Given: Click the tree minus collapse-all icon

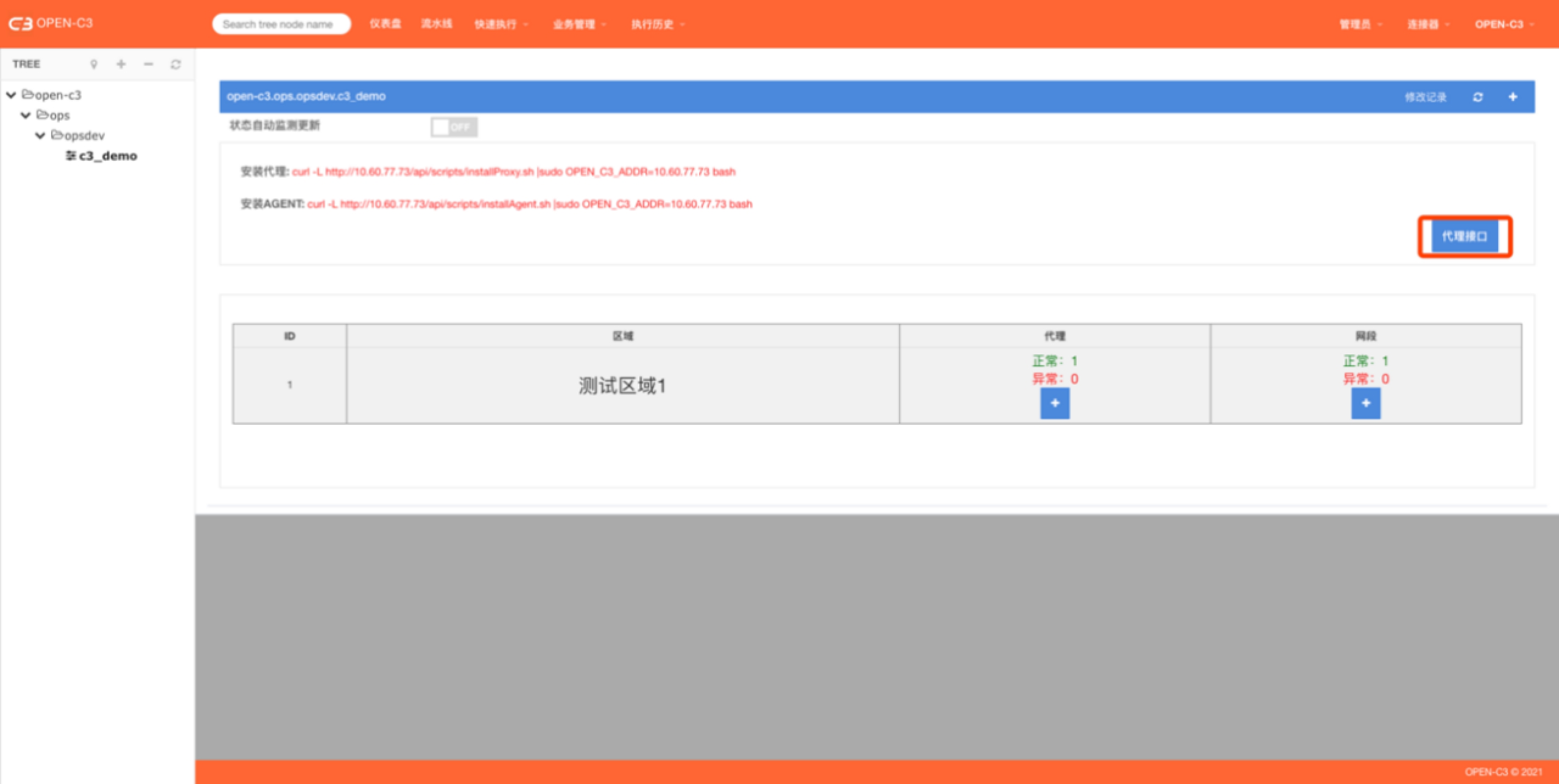Looking at the screenshot, I should tap(149, 64).
